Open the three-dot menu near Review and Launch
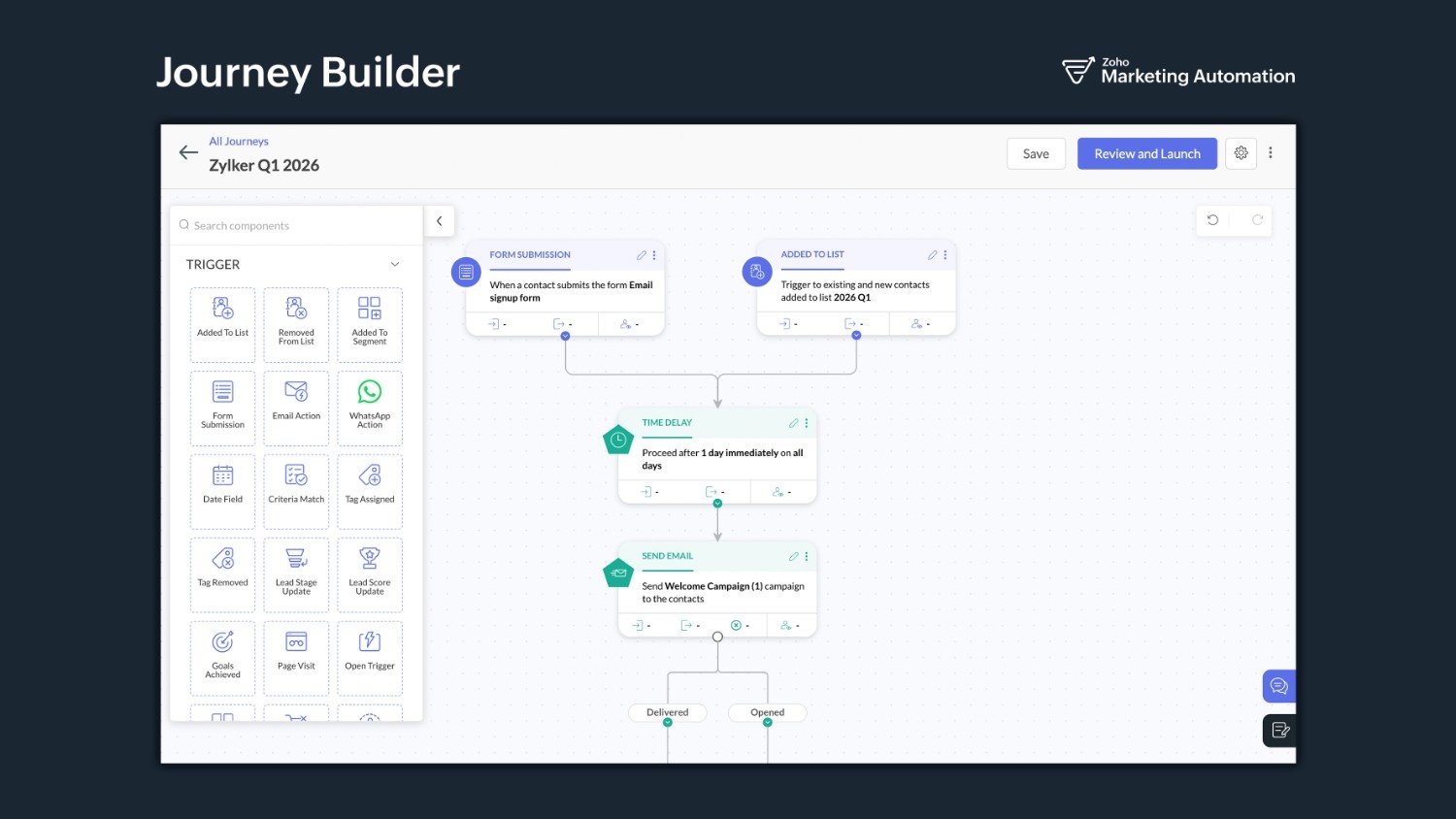Image resolution: width=1456 pixels, height=819 pixels. point(1271,153)
